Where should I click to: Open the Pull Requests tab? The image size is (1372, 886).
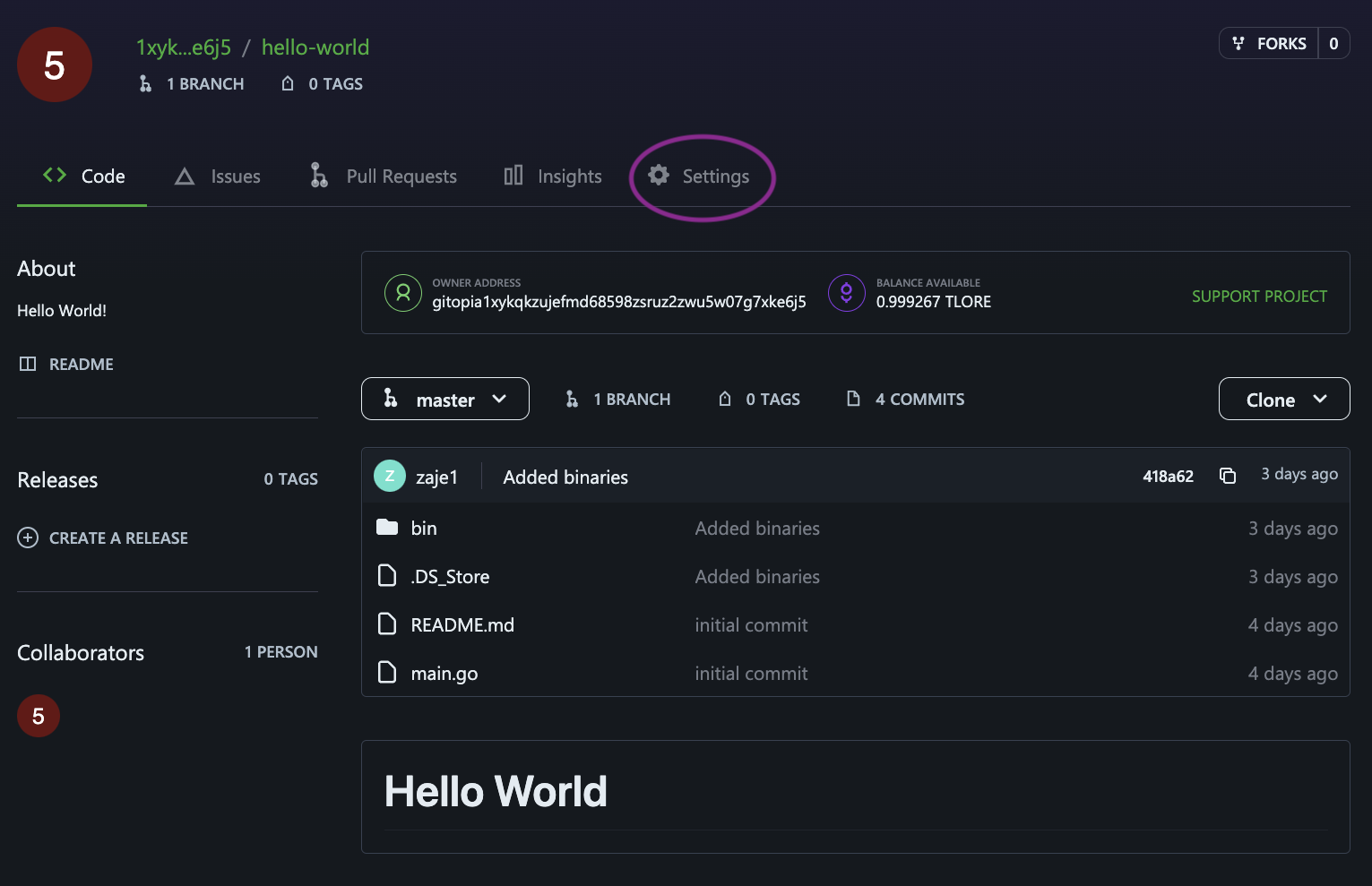tap(383, 176)
